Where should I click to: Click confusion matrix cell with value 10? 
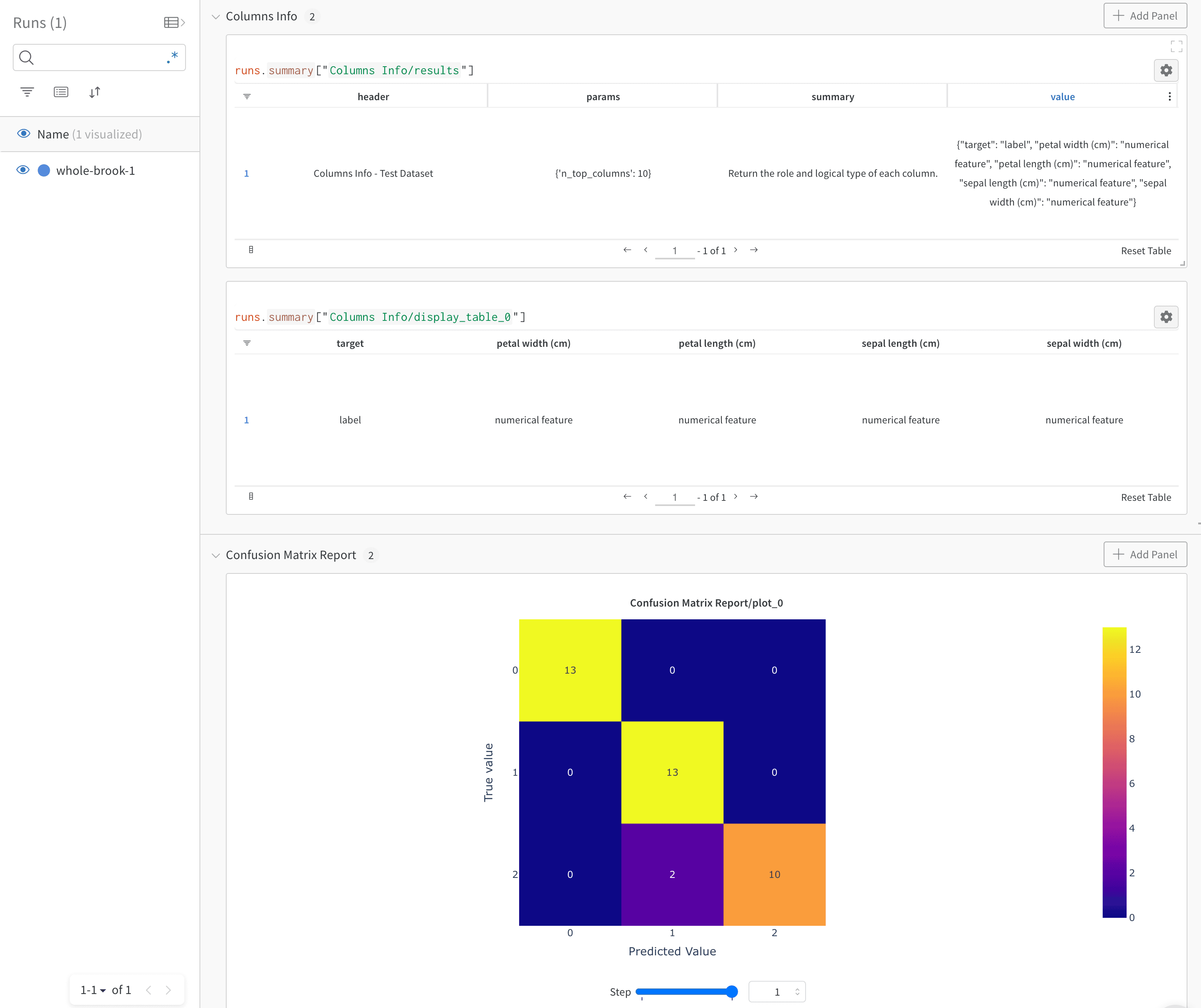(x=774, y=874)
